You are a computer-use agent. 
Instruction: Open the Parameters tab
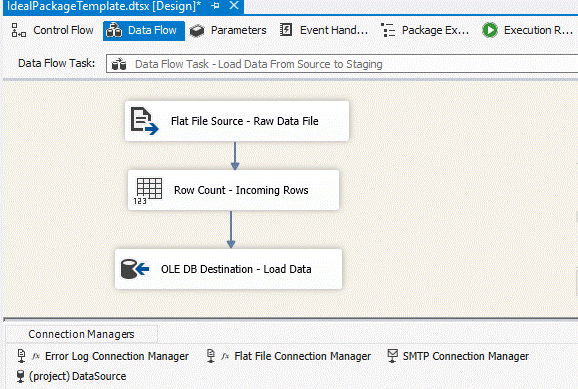pos(228,30)
